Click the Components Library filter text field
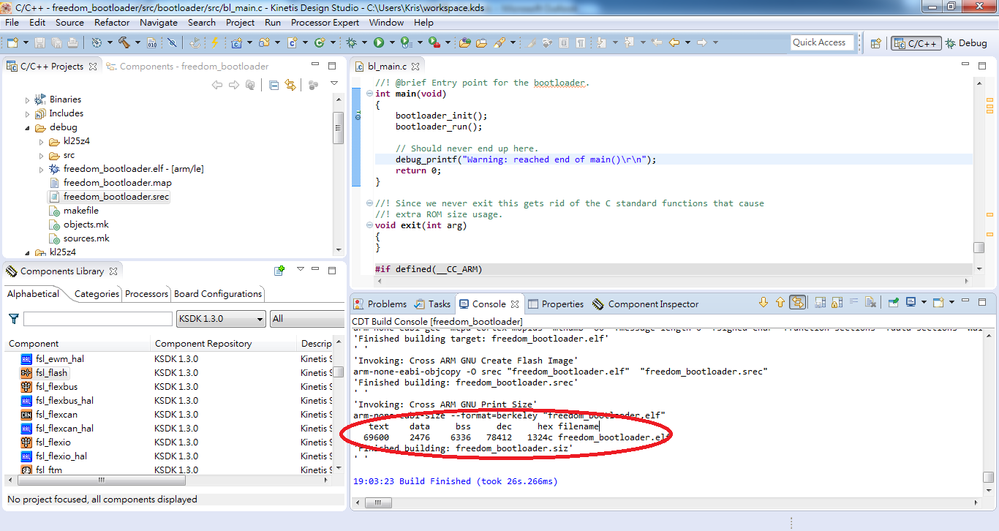Image resolution: width=999 pixels, height=531 pixels. tap(97, 319)
